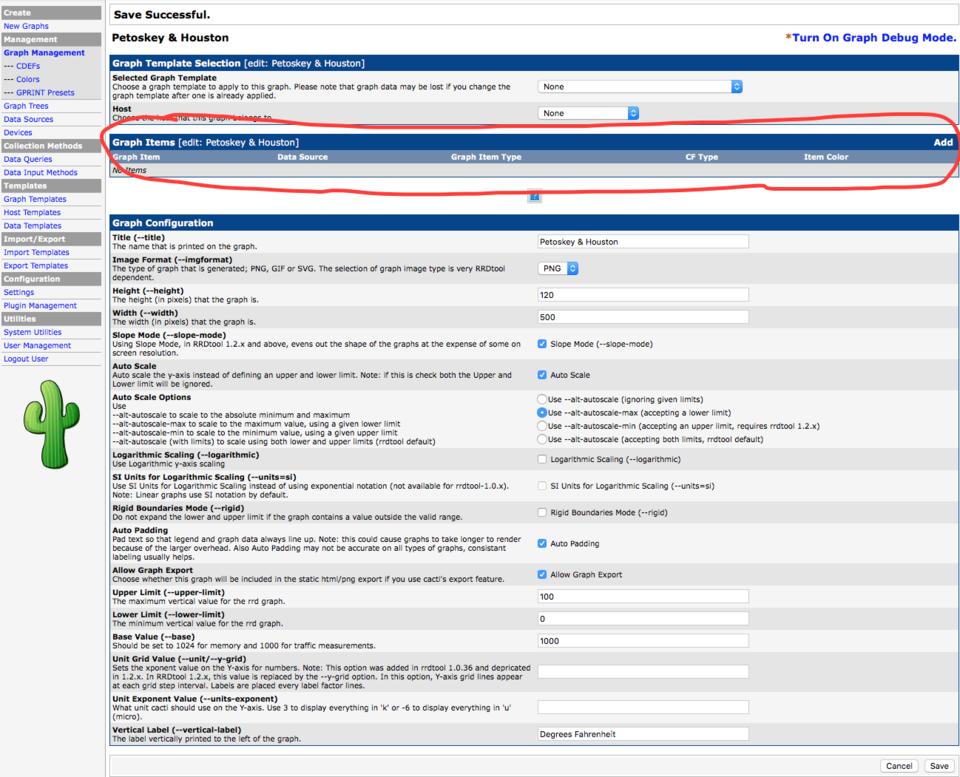Expand the Image Format PNG dropdown
The width and height of the screenshot is (960, 777).
[559, 268]
